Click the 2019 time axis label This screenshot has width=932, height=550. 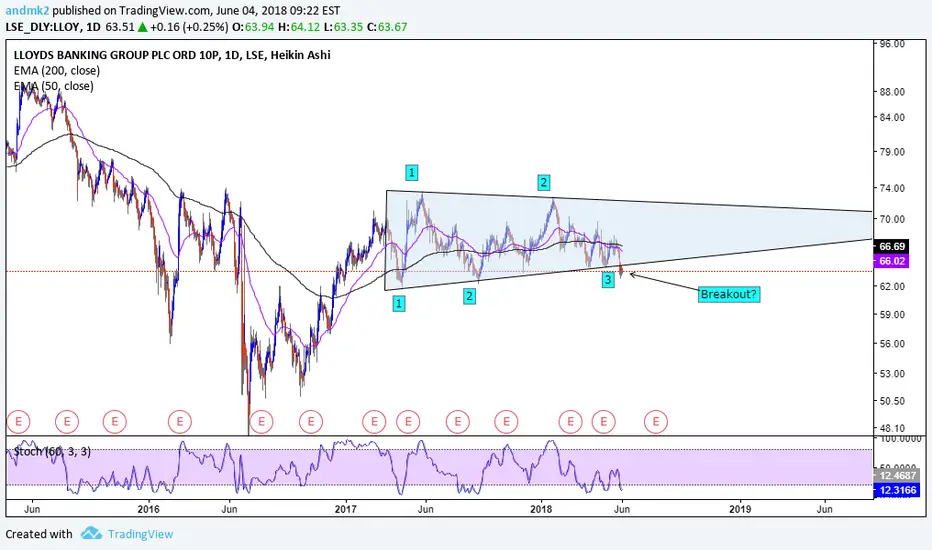tap(739, 509)
